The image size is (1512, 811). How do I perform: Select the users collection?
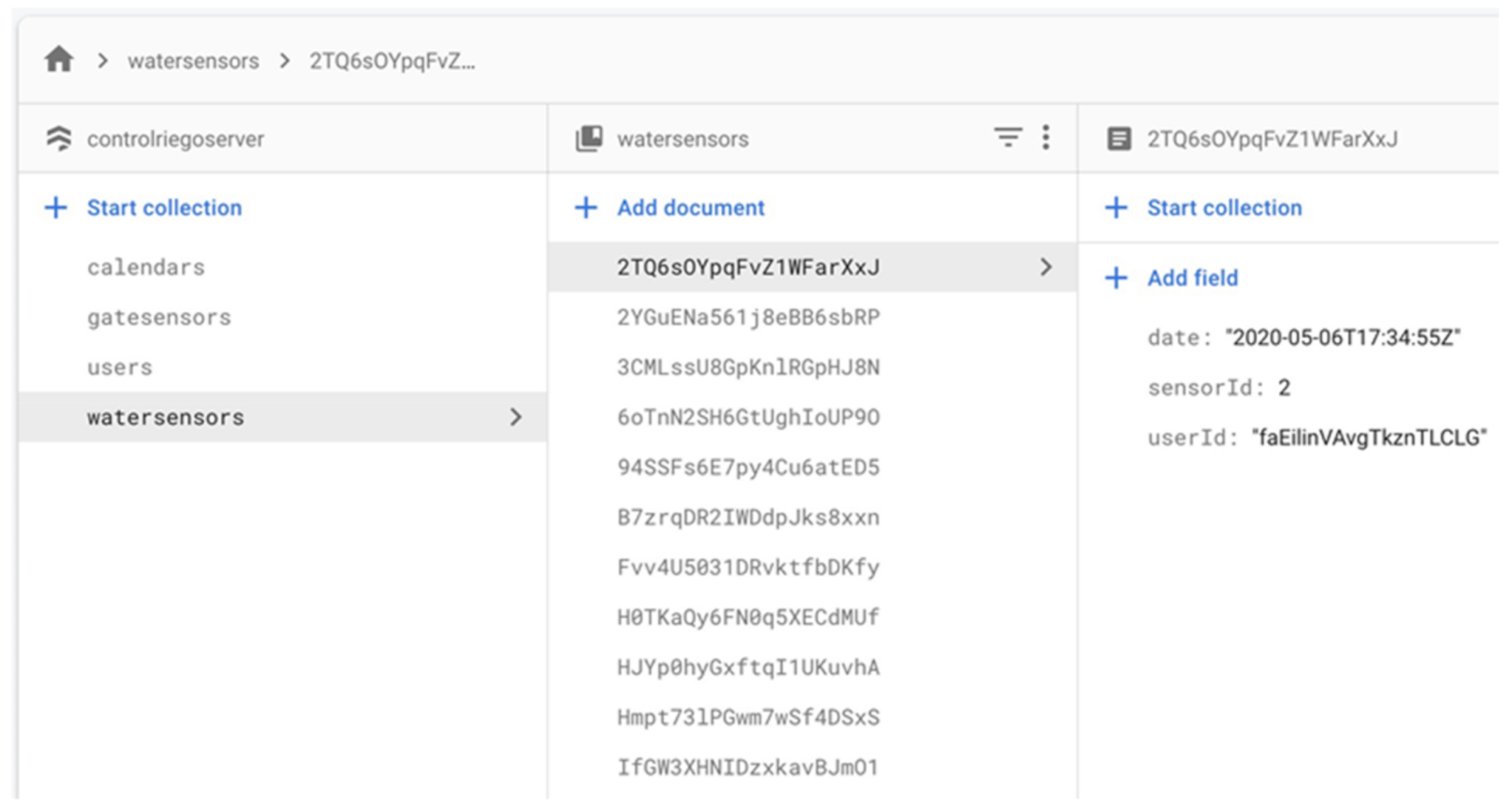[120, 367]
